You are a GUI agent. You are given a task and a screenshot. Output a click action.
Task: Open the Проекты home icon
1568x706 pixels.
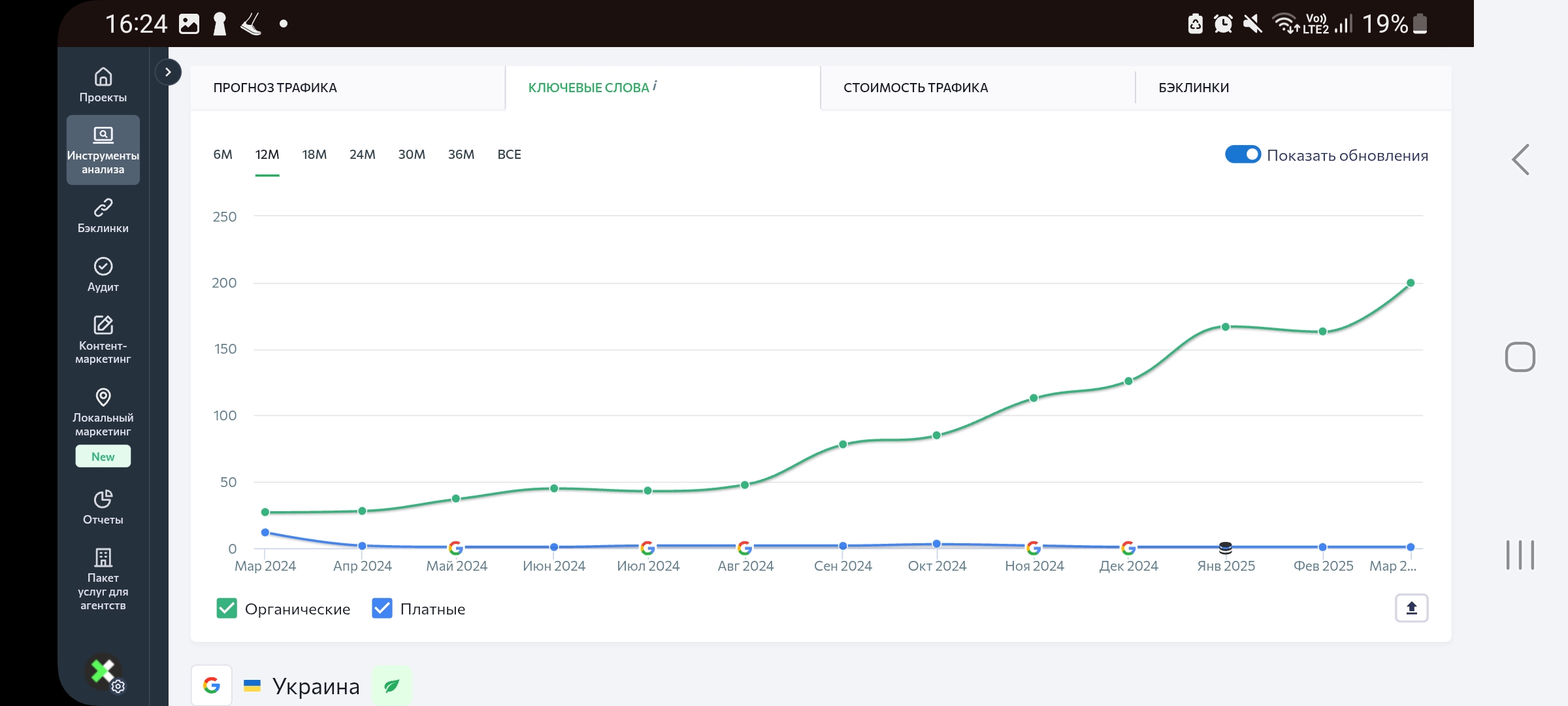coord(103,77)
